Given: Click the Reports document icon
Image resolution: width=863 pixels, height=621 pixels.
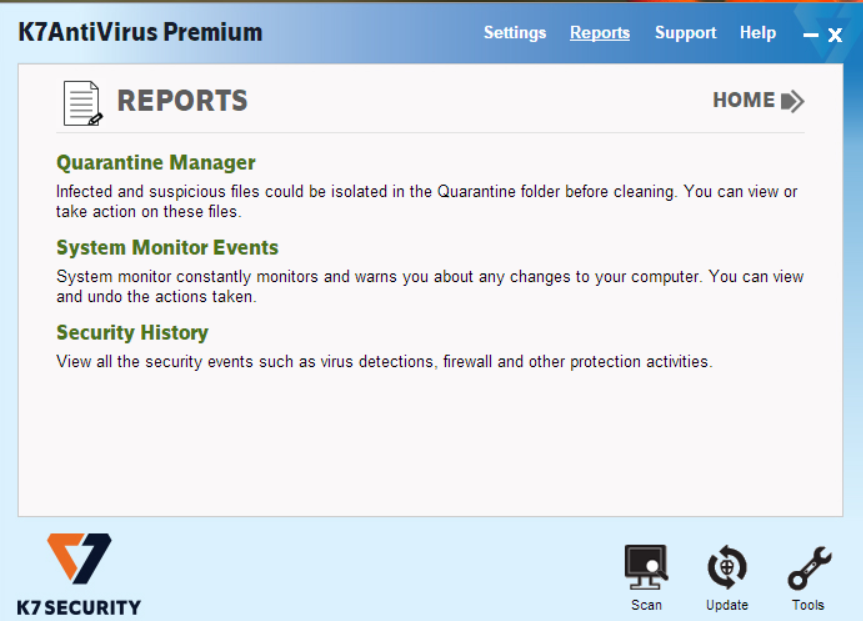Looking at the screenshot, I should point(82,103).
